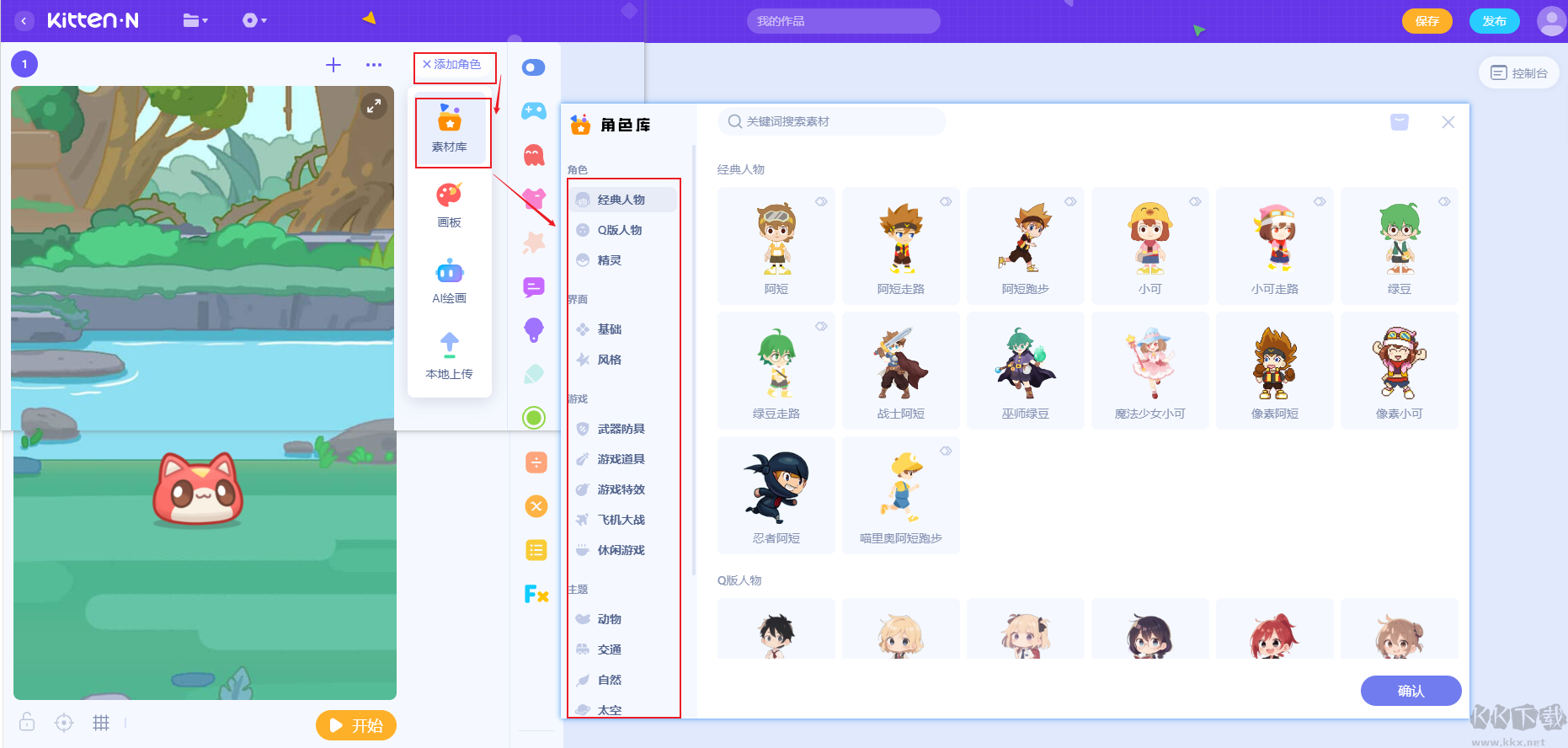Pick the 战士阿短 character card
Screen dimensions: 1568x748
coord(901,371)
